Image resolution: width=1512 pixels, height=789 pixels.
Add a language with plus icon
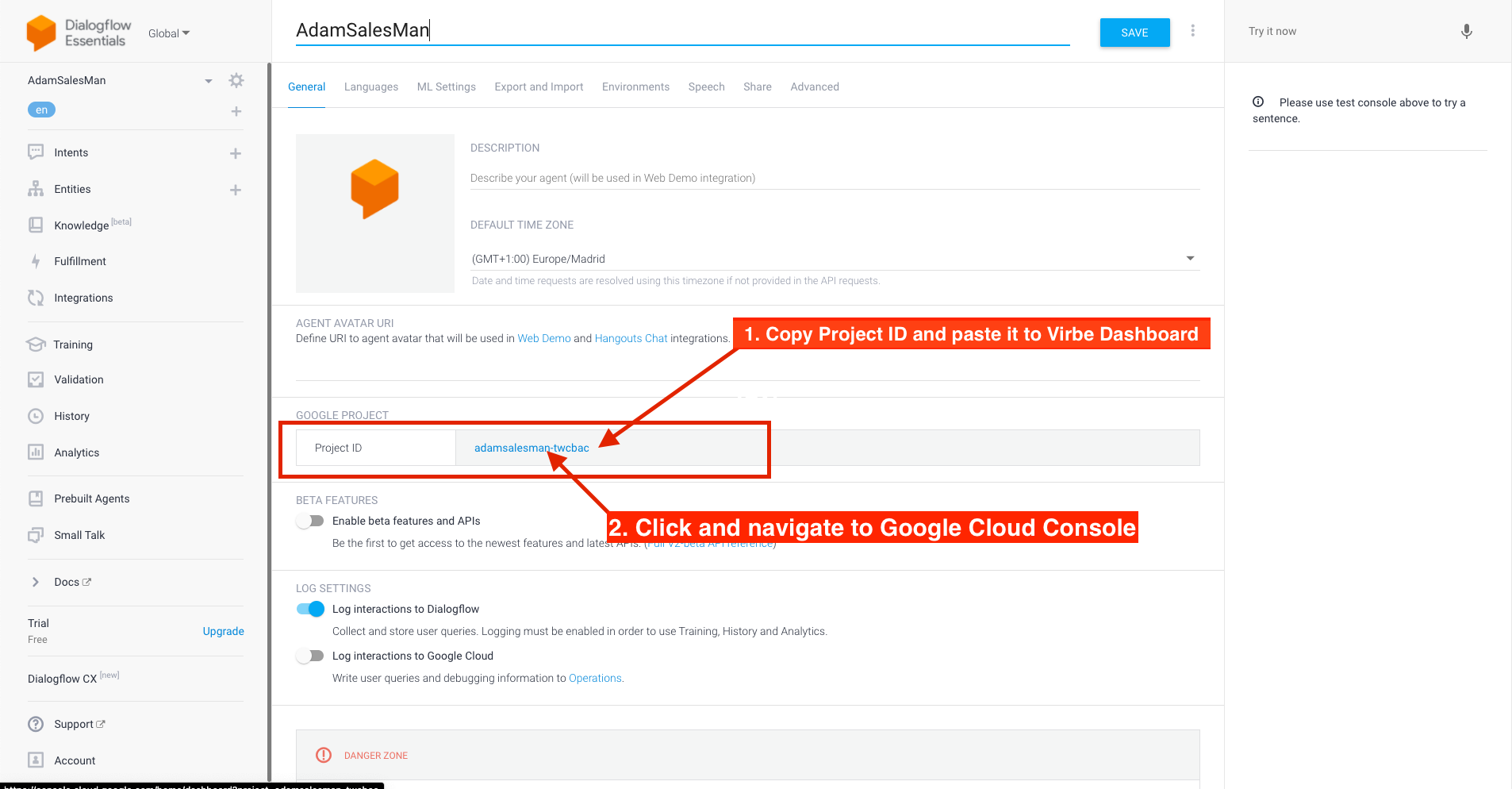pos(236,111)
